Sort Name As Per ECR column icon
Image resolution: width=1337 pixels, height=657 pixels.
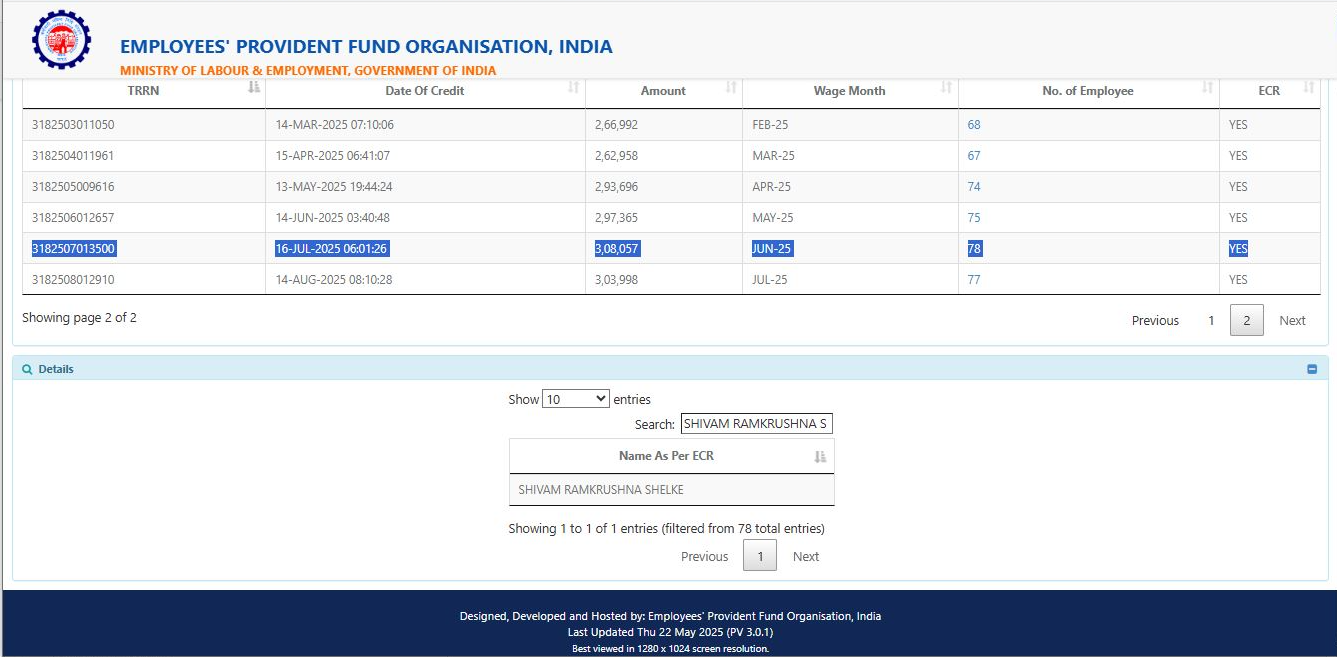tap(820, 456)
